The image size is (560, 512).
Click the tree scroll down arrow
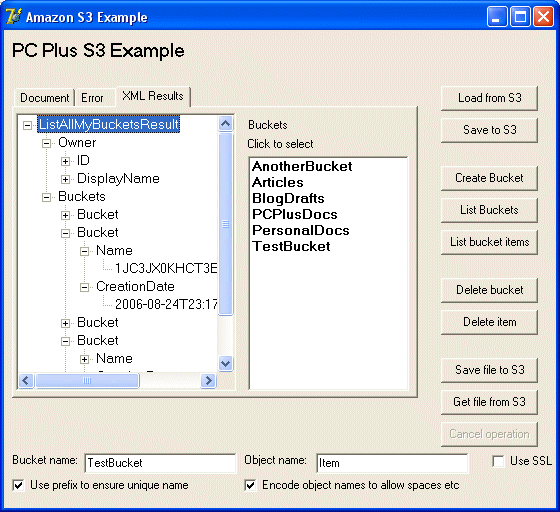pyautogui.click(x=225, y=364)
